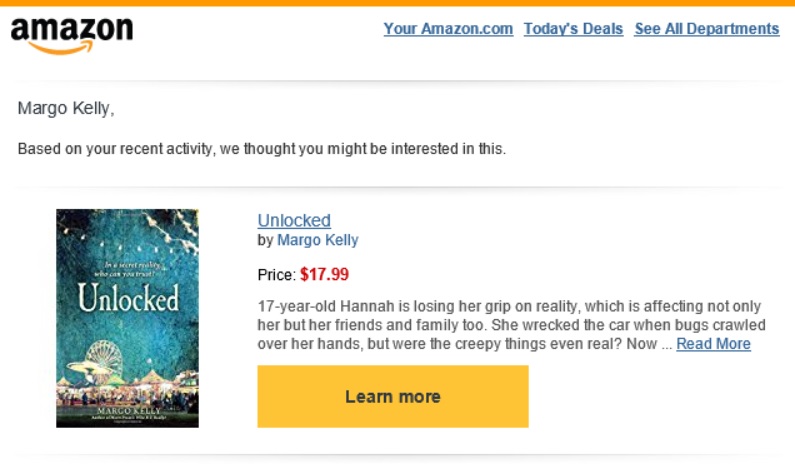This screenshot has height=471, width=795.
Task: Go to Today's Deals
Action: tap(573, 29)
